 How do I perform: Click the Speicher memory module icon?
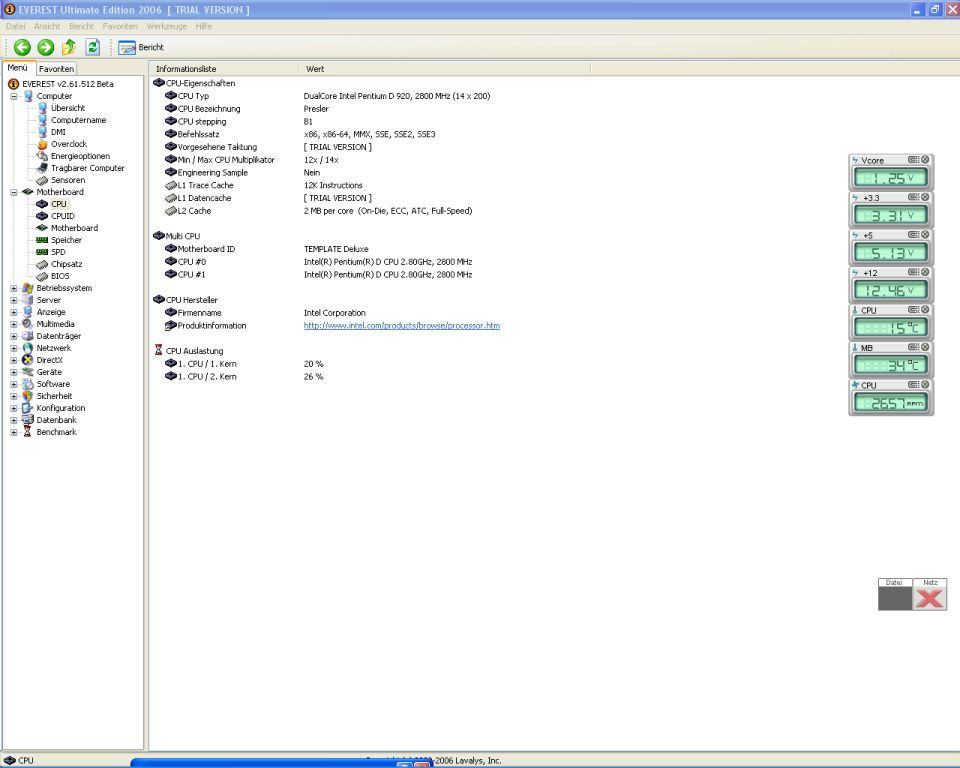click(42, 240)
